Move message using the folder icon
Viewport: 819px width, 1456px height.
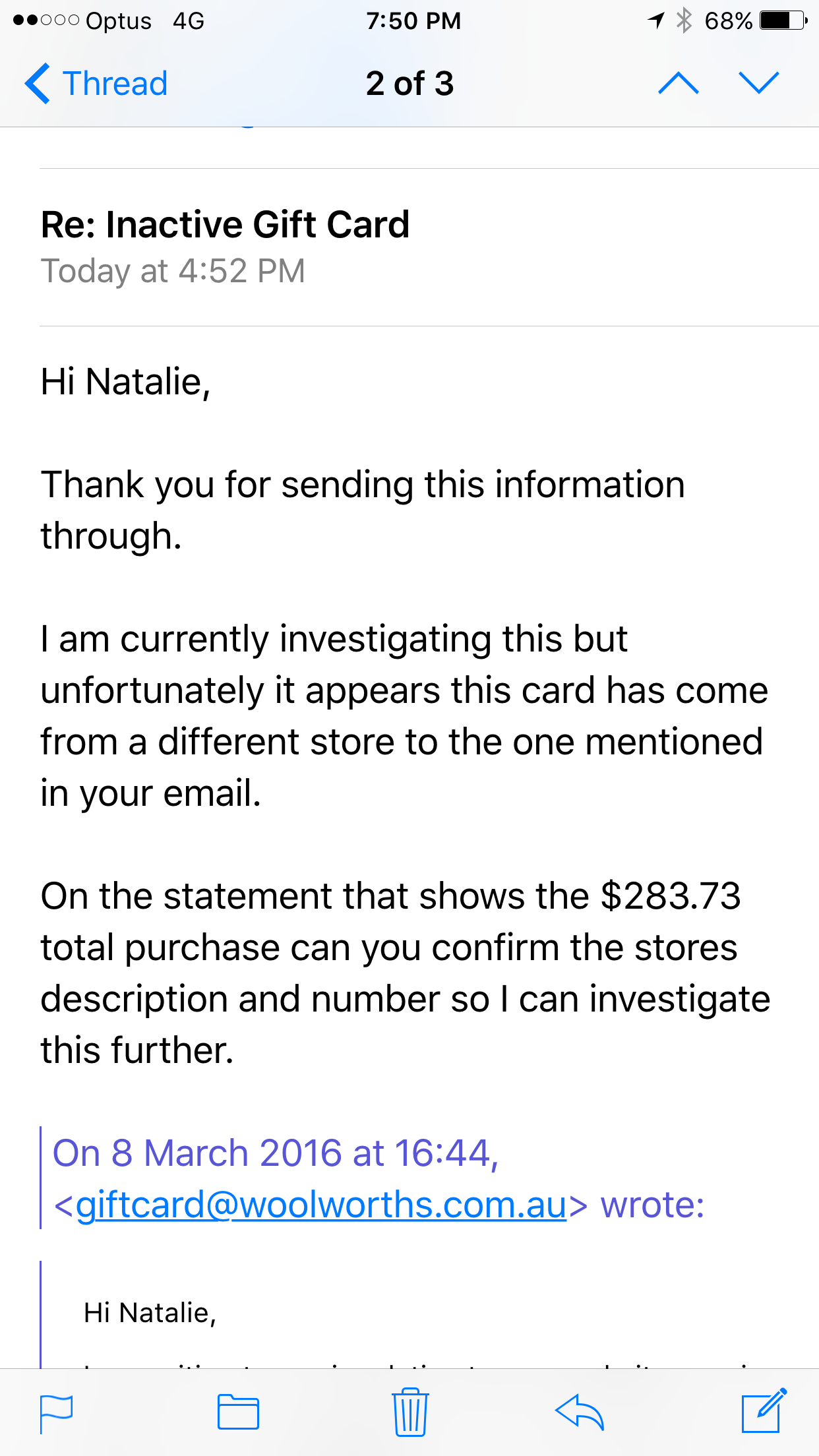click(x=238, y=1412)
